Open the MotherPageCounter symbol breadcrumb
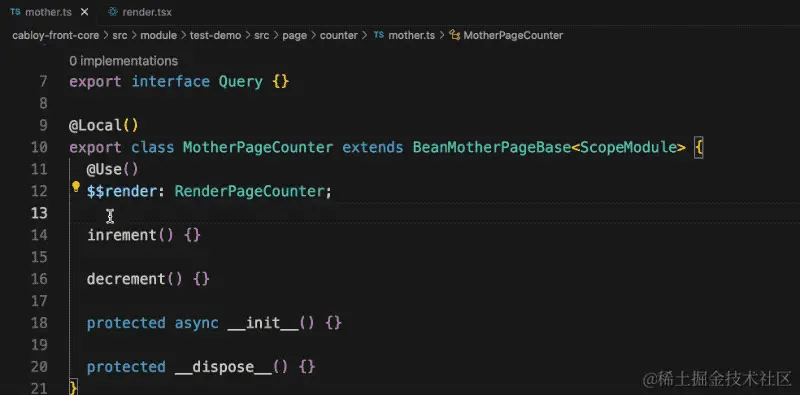Image resolution: width=800 pixels, height=395 pixels. pos(513,35)
